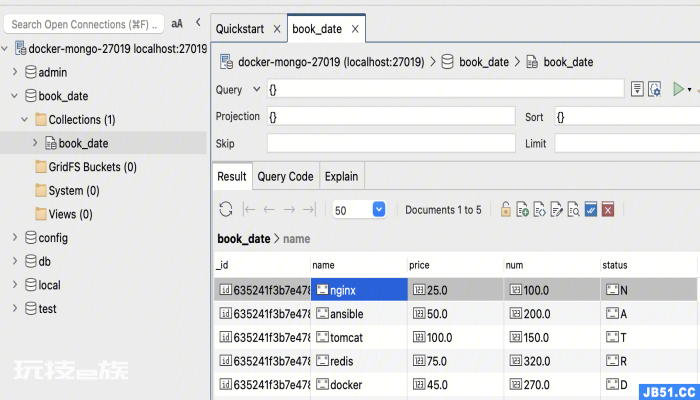Click the Sort input field
The height and width of the screenshot is (400, 700).
[x=627, y=117]
